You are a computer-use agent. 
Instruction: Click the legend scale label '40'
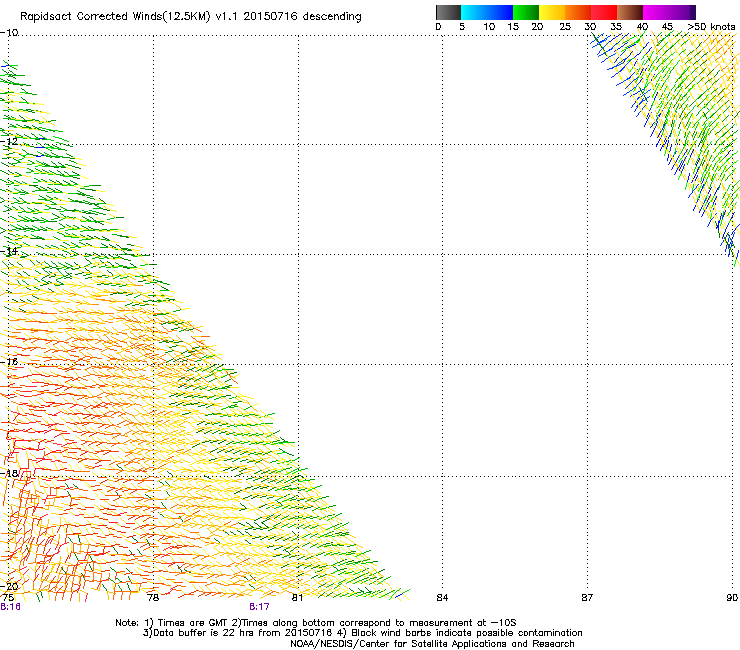tap(642, 27)
